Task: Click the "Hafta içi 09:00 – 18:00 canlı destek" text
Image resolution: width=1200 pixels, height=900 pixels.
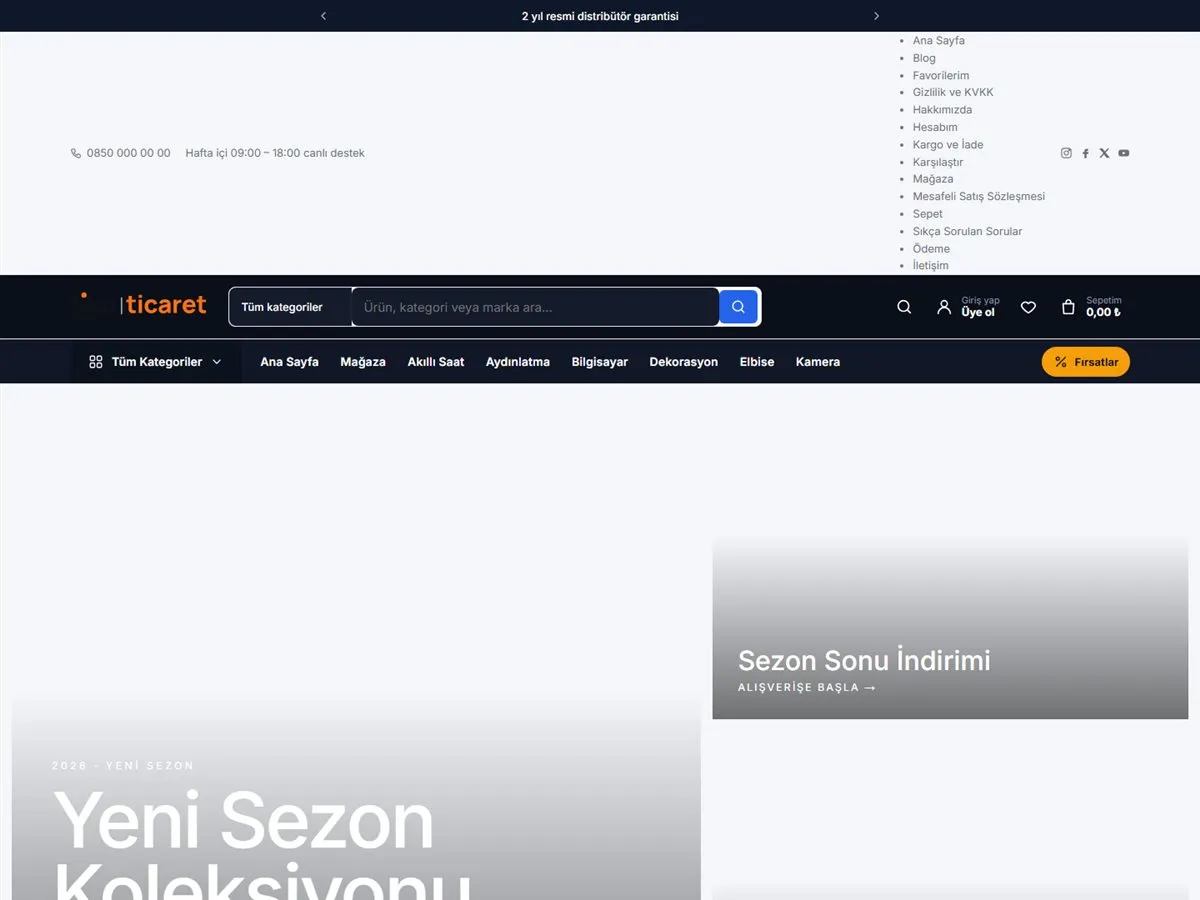Action: coord(275,153)
